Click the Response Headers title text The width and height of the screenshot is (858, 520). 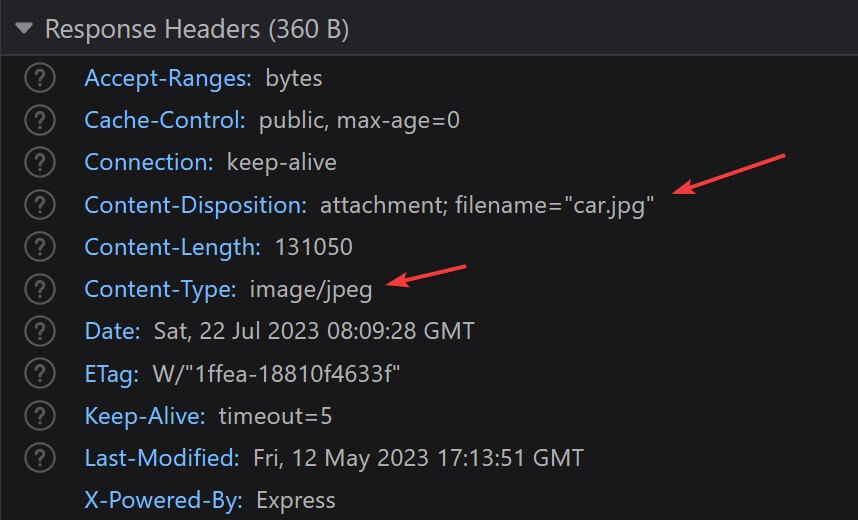pos(197,29)
